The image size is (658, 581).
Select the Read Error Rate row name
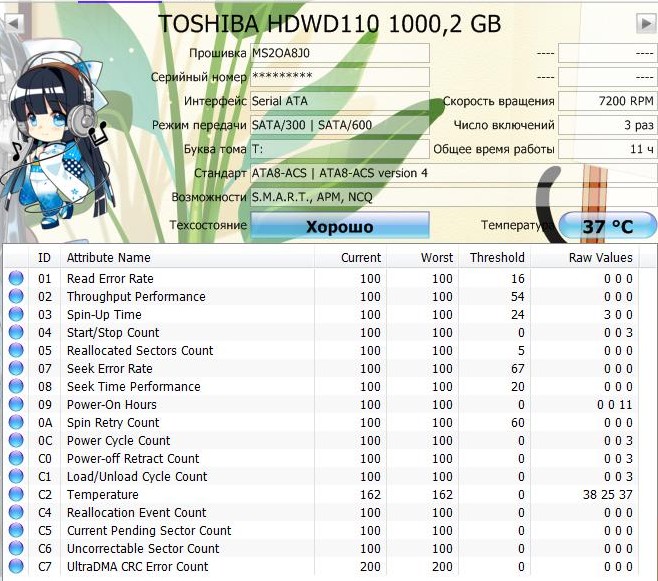click(110, 279)
